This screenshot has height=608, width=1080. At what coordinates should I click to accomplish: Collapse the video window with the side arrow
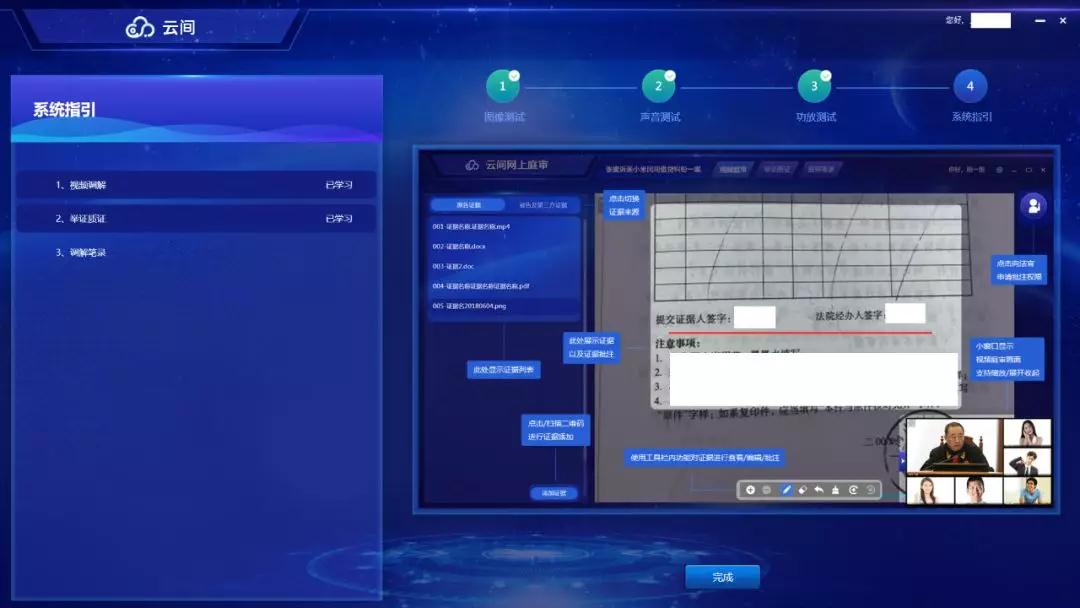point(902,461)
